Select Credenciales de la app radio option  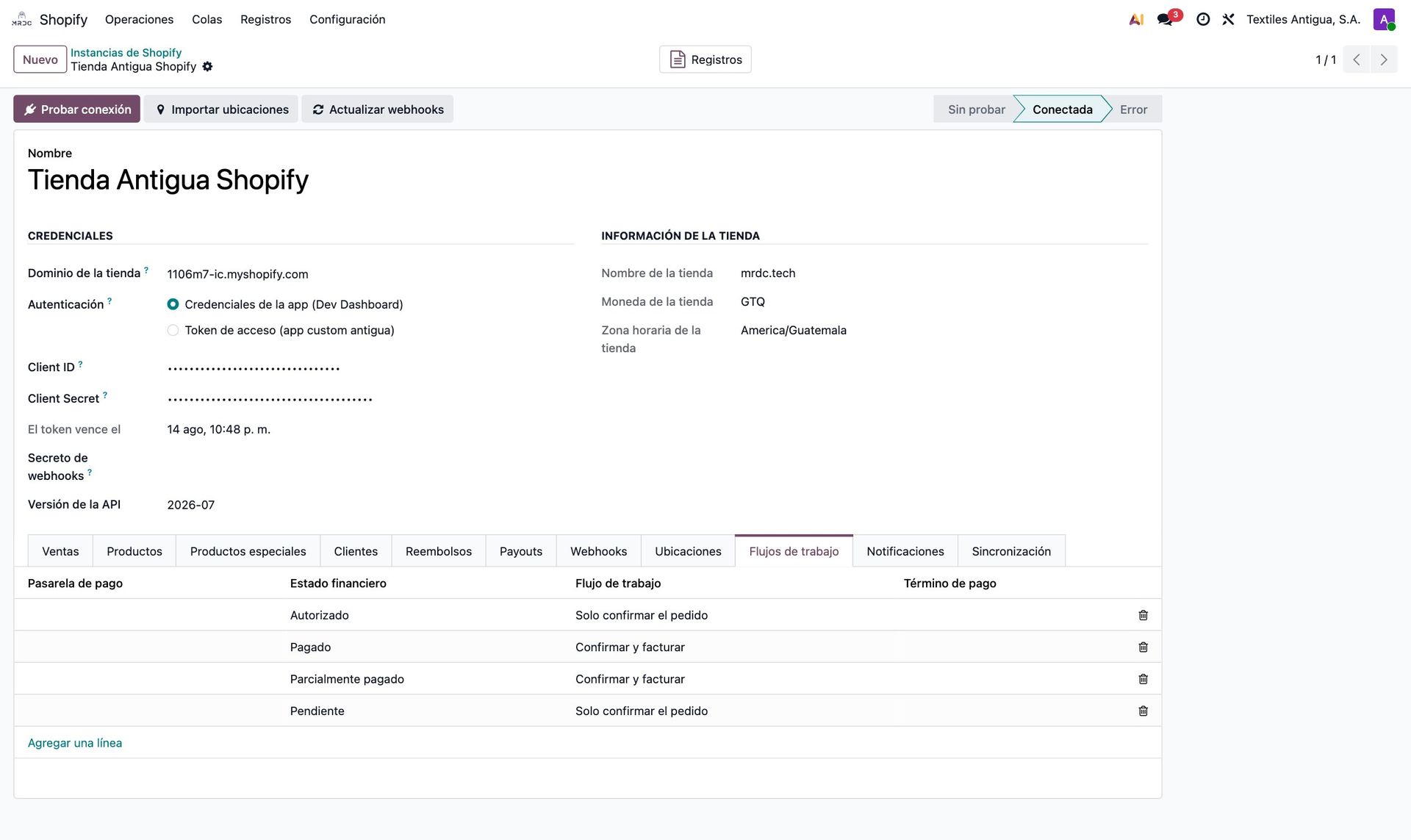(173, 304)
